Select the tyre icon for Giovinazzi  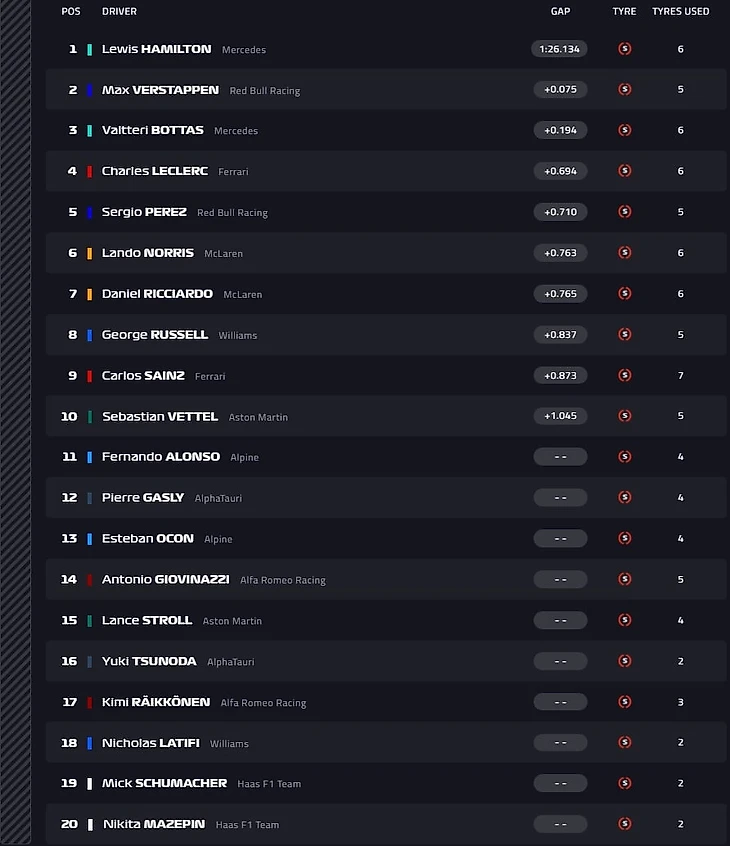(x=625, y=579)
